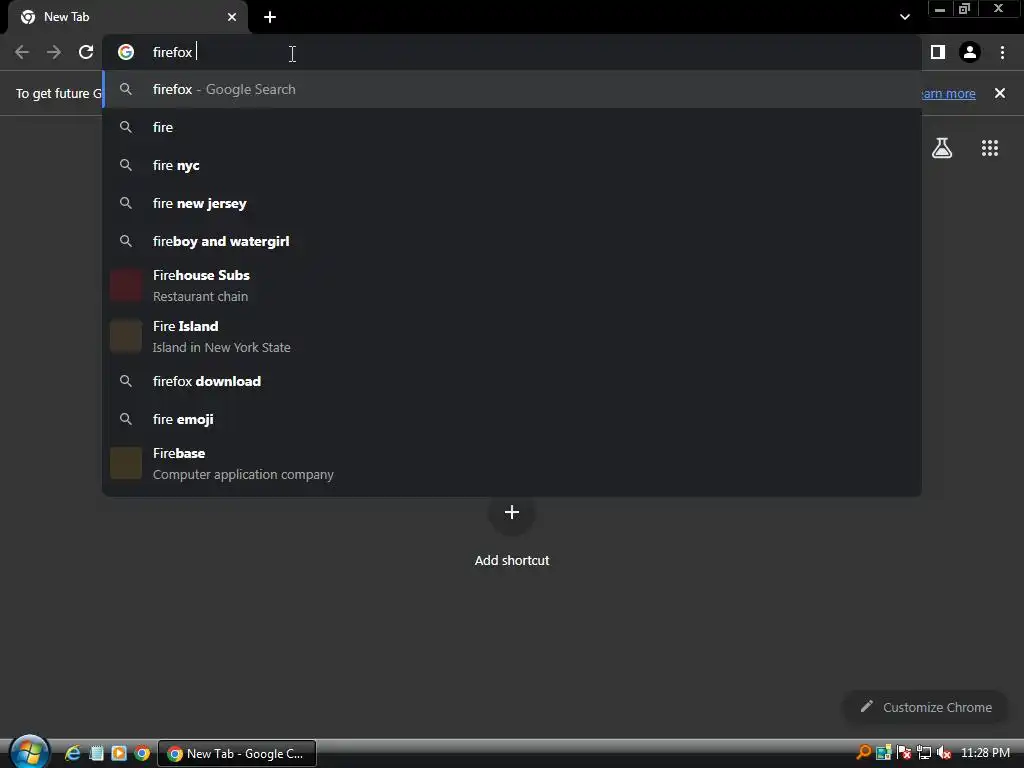Choose the 'fire nyc' suggestion
Image resolution: width=1024 pixels, height=768 pixels.
tap(512, 165)
